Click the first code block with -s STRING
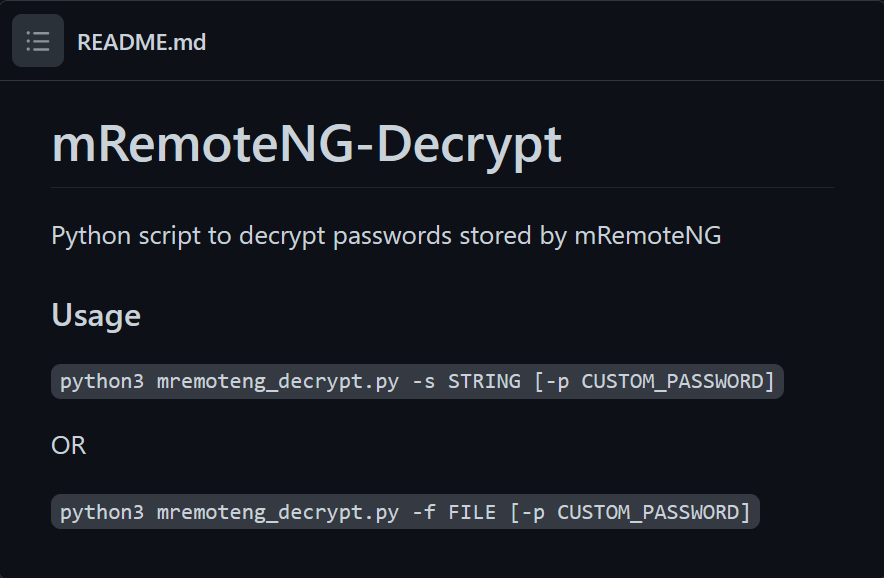This screenshot has height=578, width=884. pyautogui.click(x=417, y=382)
